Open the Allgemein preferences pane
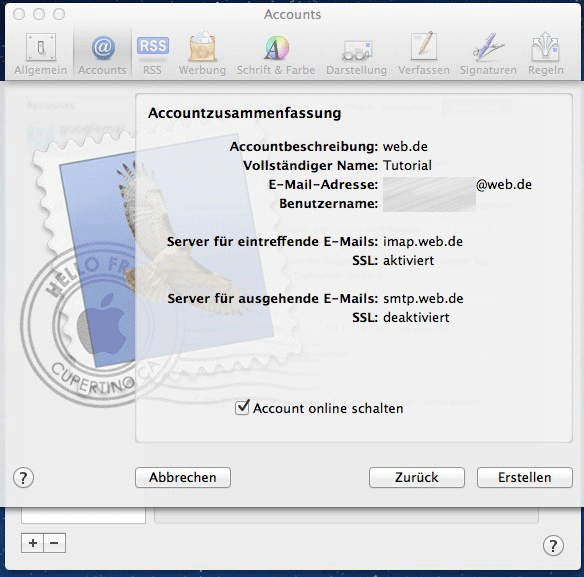The height and width of the screenshot is (577, 584). [41, 54]
